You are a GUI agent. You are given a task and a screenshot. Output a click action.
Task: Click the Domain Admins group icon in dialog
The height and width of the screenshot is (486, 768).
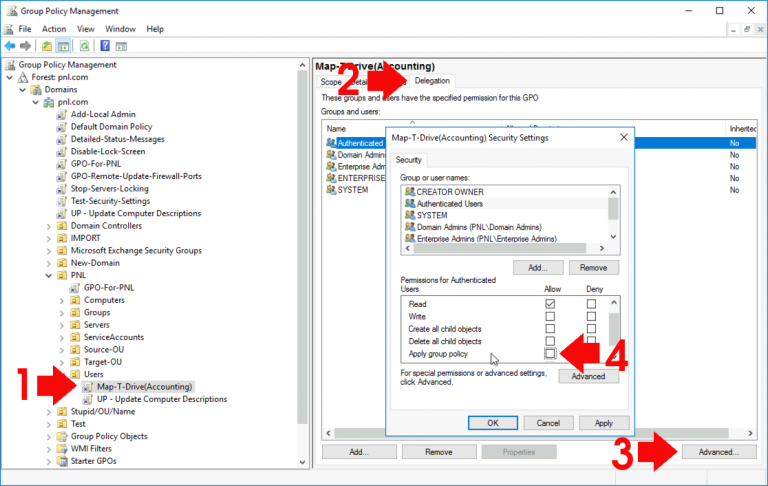410,227
